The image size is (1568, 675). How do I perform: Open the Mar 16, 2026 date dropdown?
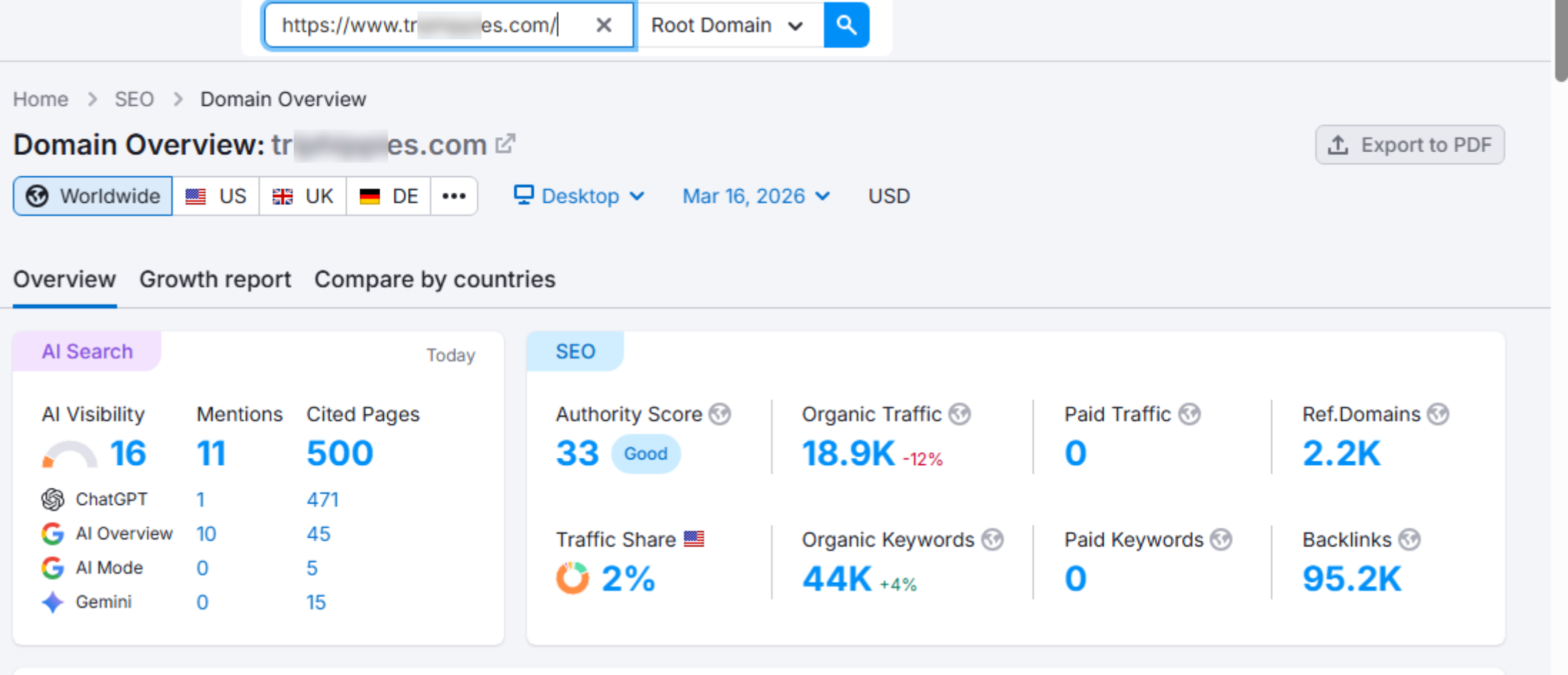click(755, 196)
